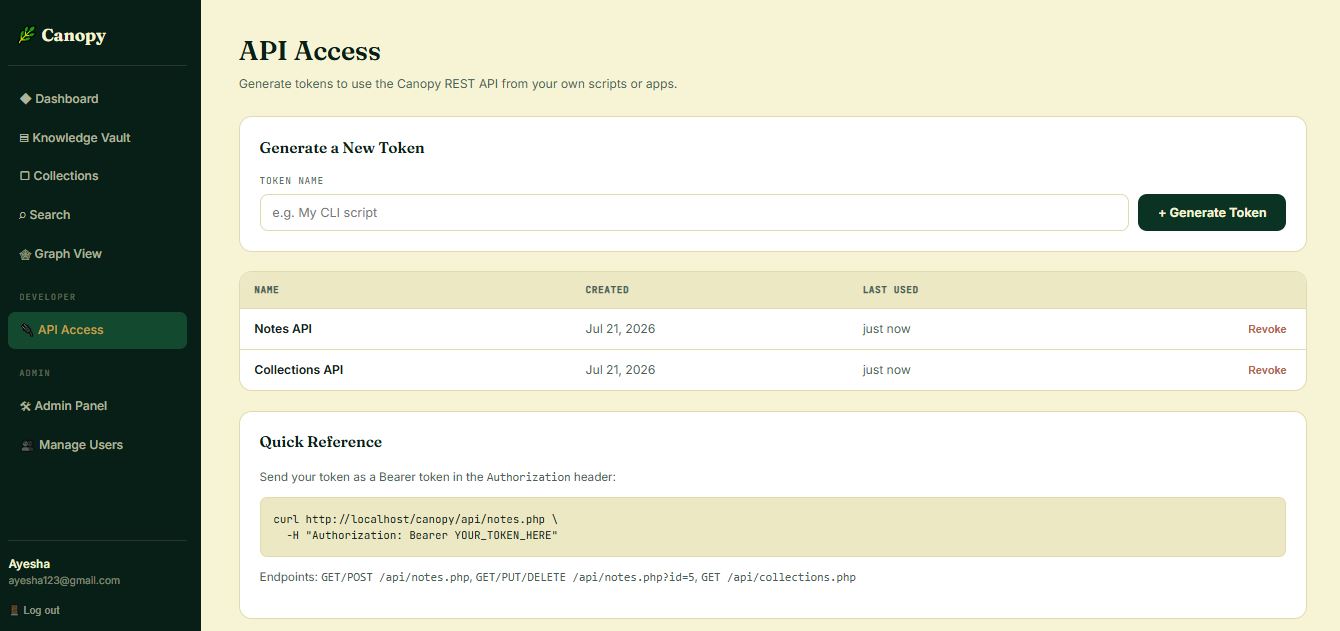Viewport: 1340px width, 631px height.
Task: Click the user name "Ayesha"
Action: (x=29, y=564)
